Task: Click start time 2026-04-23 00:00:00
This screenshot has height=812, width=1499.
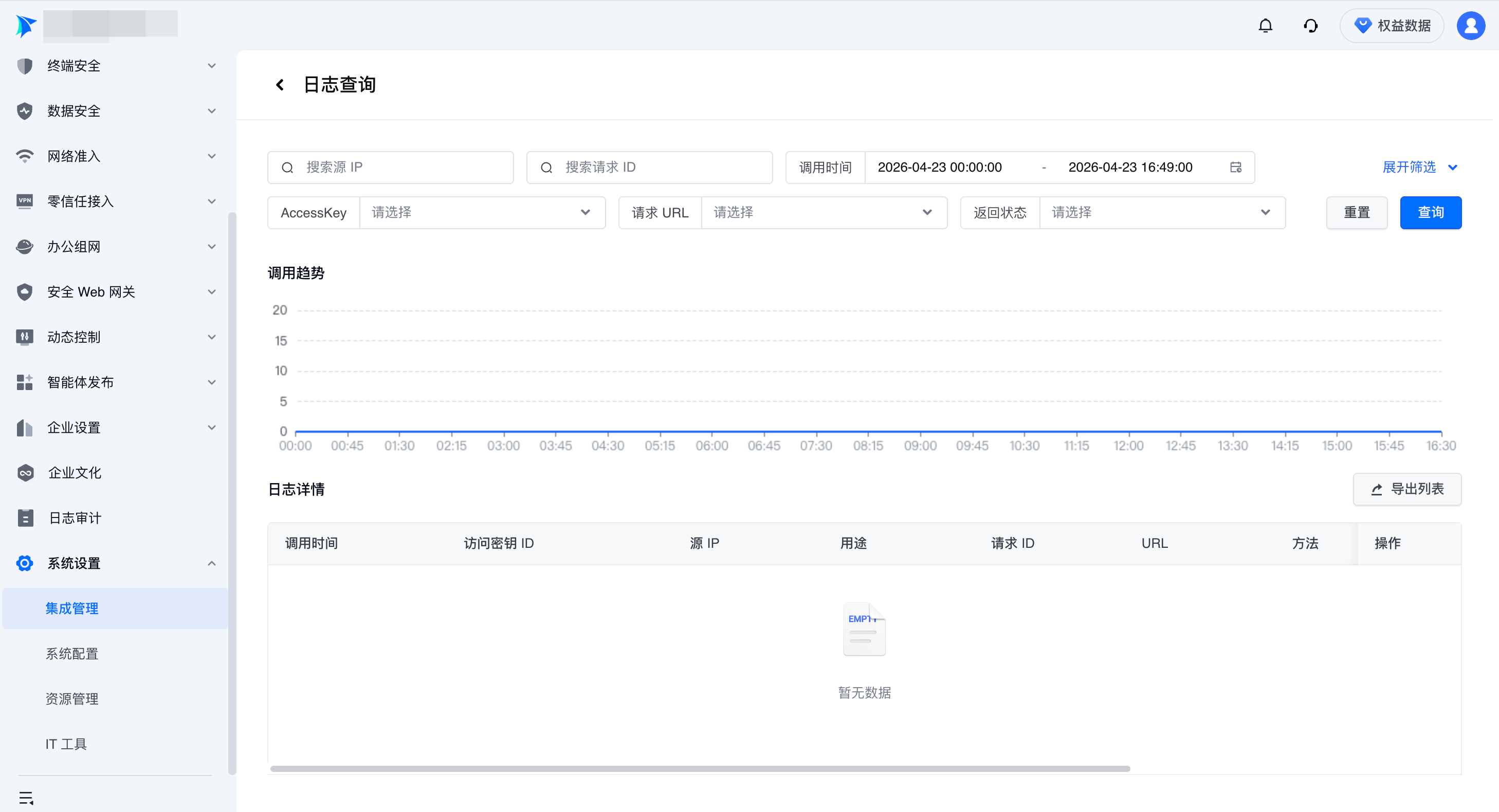Action: pos(939,168)
